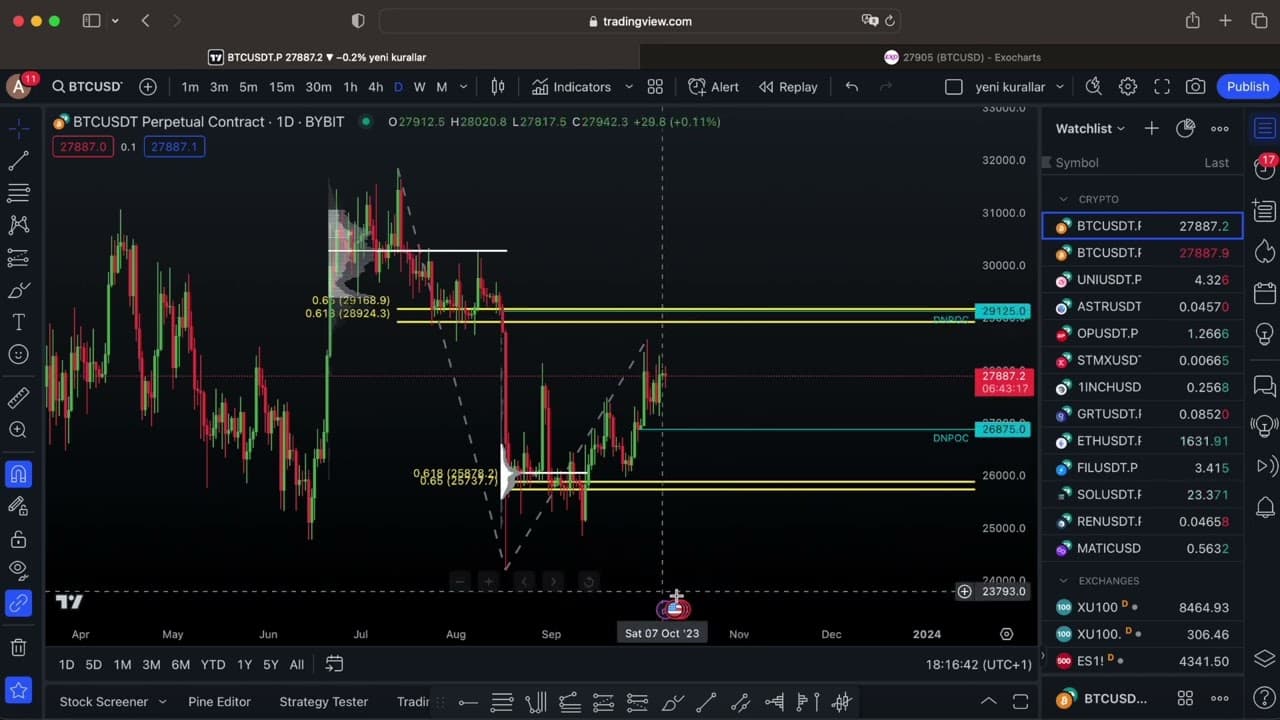Open the candlestick chart style selector
Image resolution: width=1280 pixels, height=720 pixels.
click(498, 87)
